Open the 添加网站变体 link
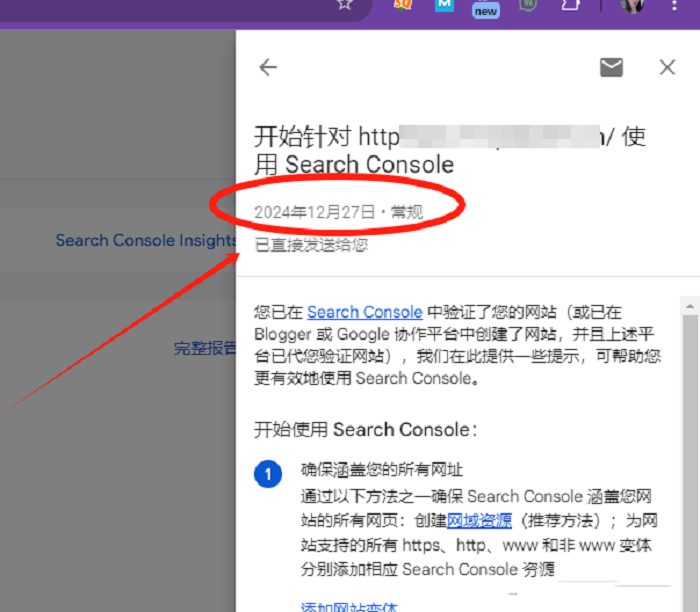This screenshot has width=700, height=612. coord(349,607)
